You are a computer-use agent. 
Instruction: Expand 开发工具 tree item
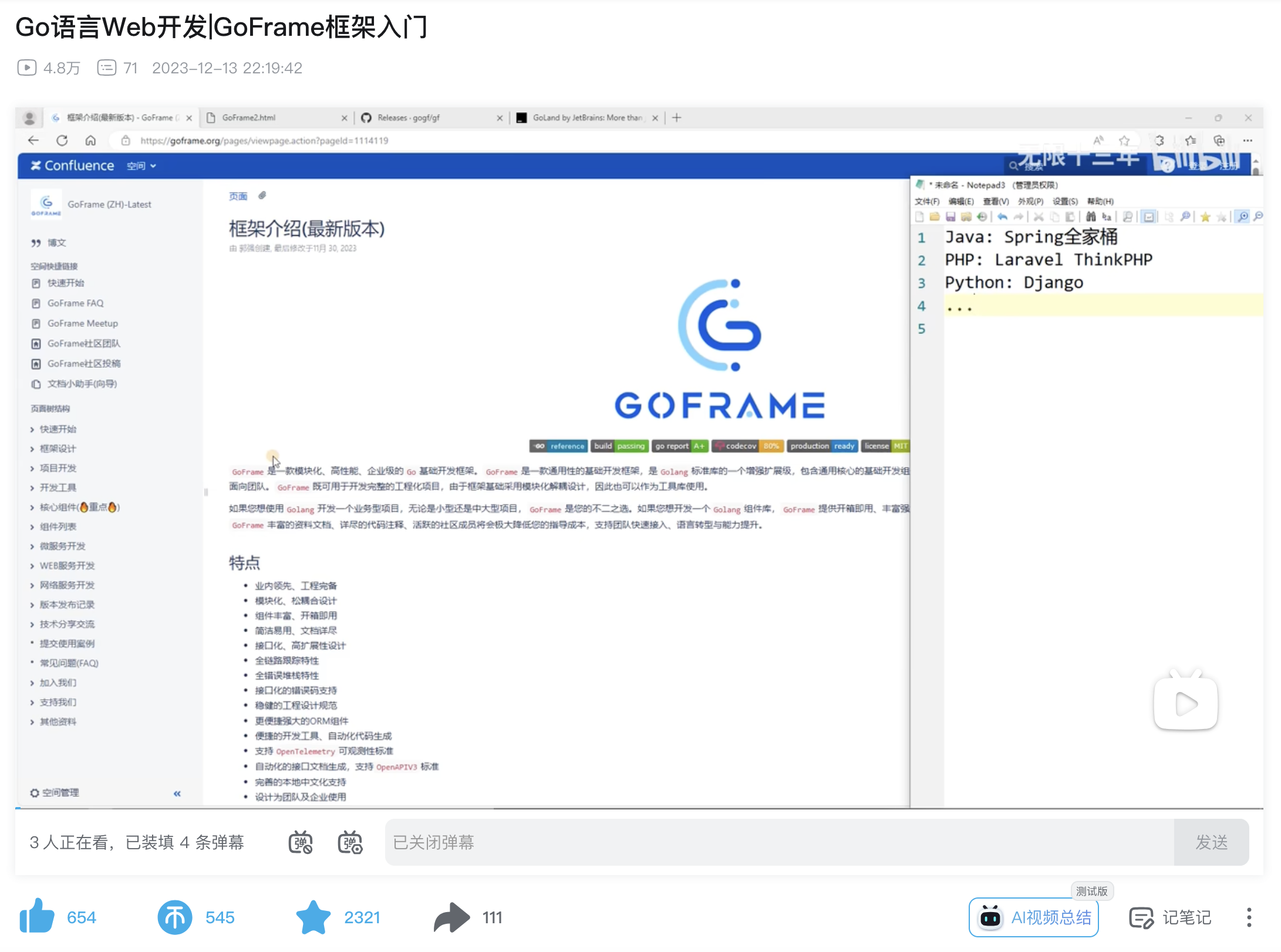(x=53, y=487)
